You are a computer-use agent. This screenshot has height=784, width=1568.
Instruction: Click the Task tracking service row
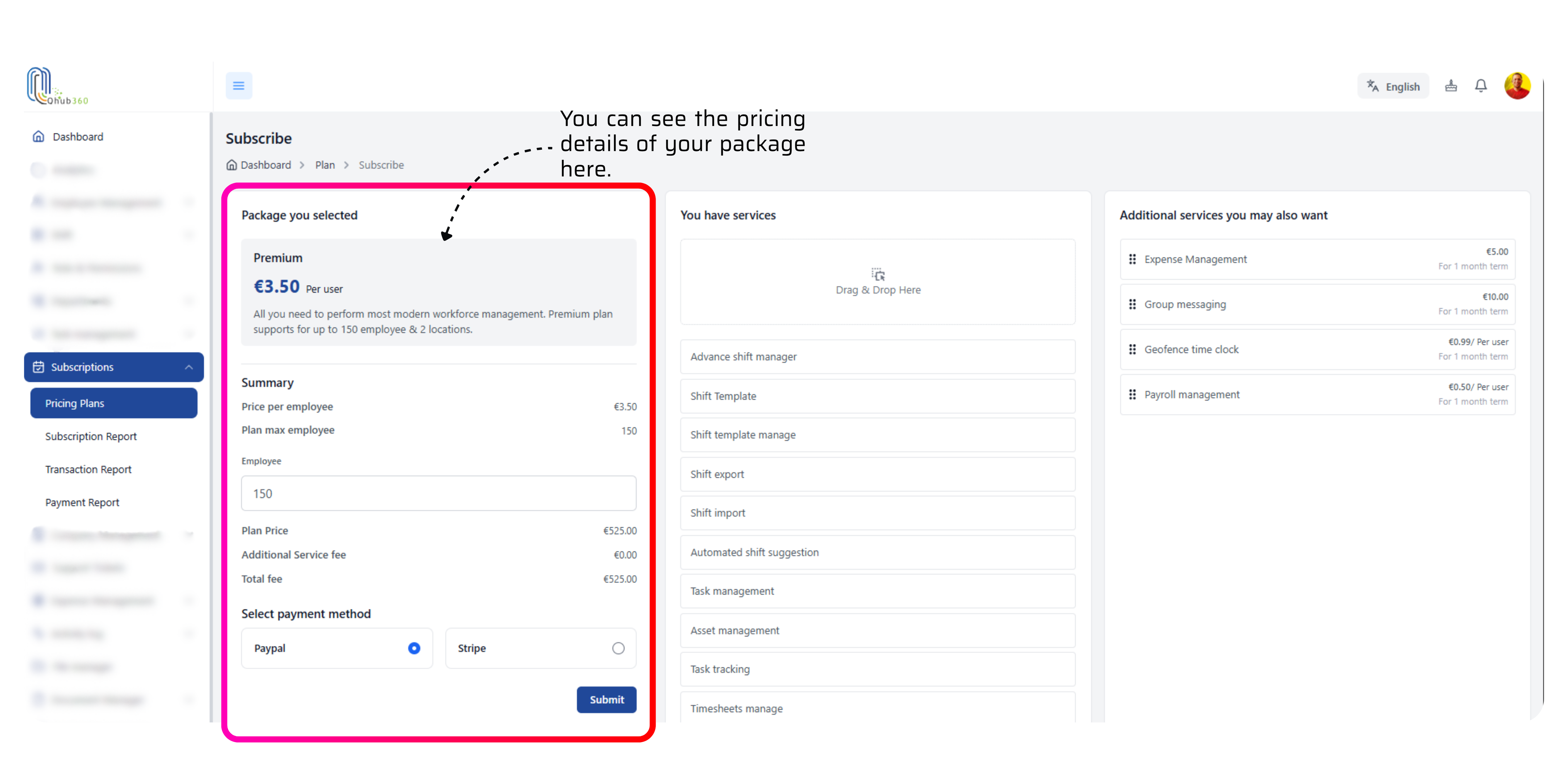(878, 669)
